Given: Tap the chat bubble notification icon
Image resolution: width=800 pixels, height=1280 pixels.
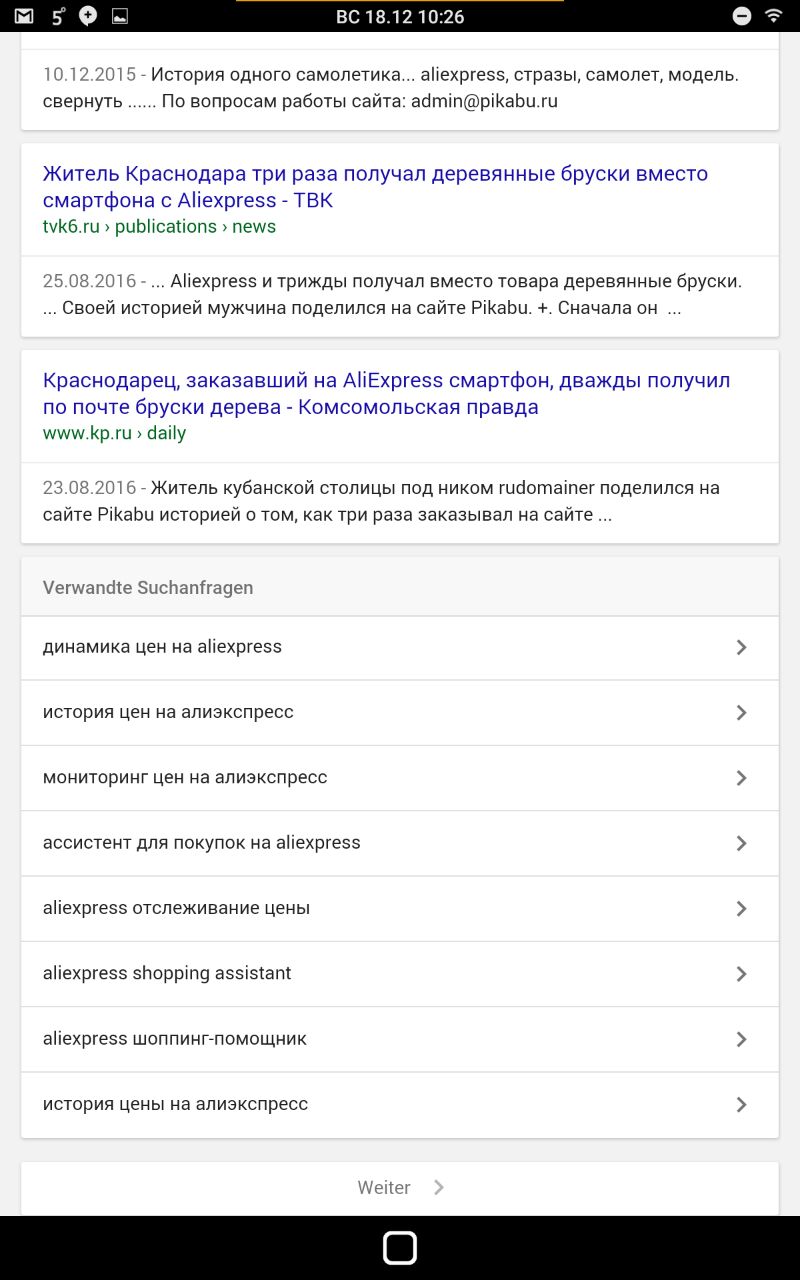Looking at the screenshot, I should coord(88,16).
